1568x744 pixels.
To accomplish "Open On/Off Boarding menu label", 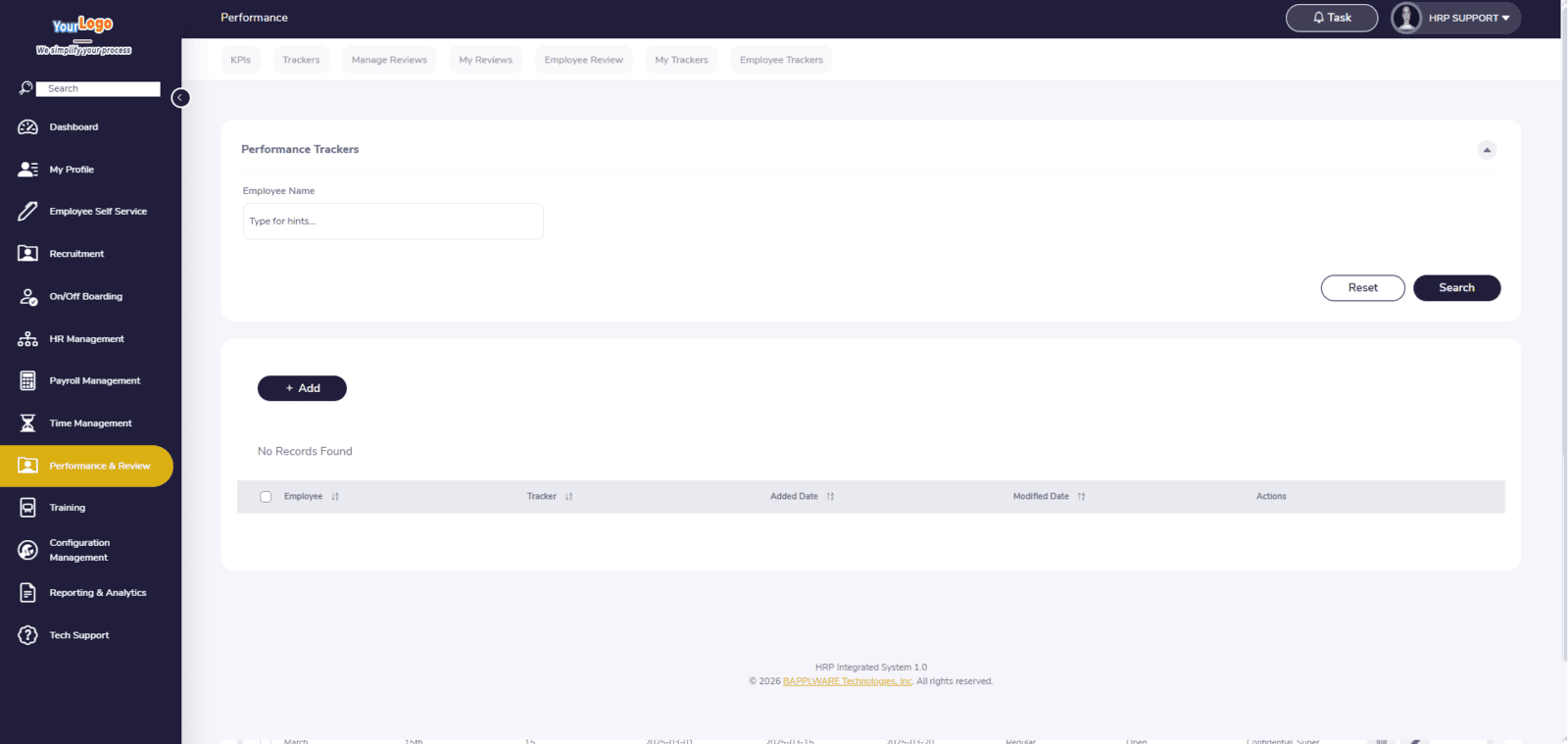I will pos(86,296).
